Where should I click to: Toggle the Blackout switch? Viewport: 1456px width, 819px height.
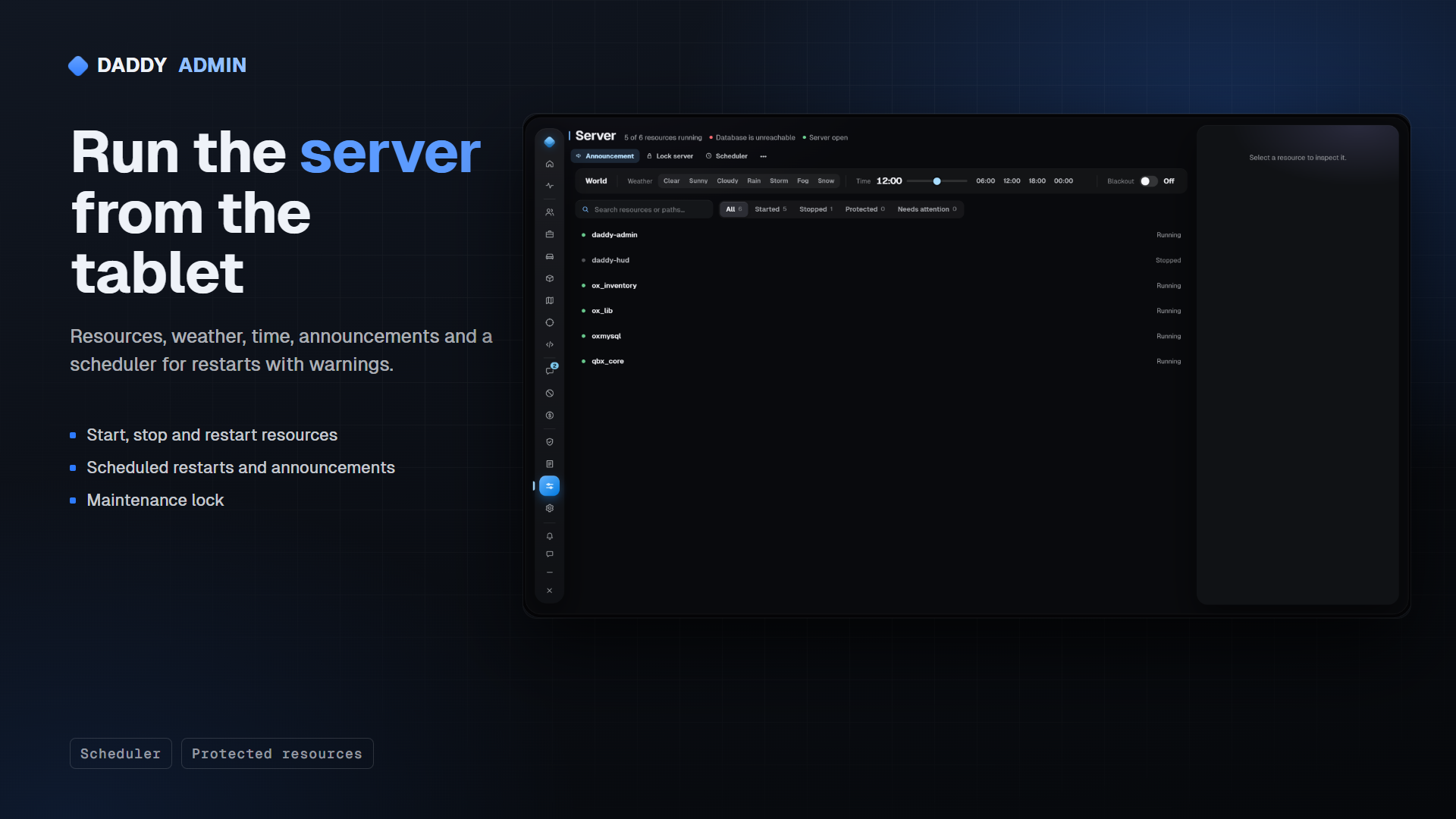click(x=1148, y=181)
